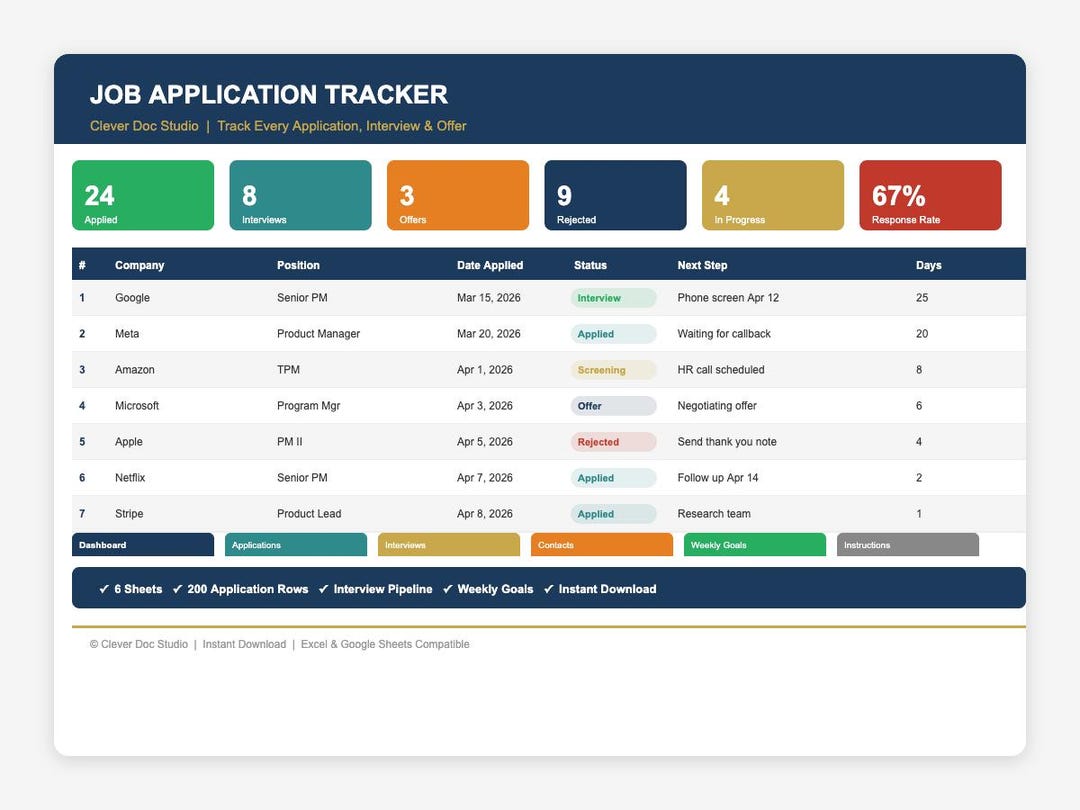Click the PM II position cell
Image resolution: width=1080 pixels, height=810 pixels.
(x=289, y=442)
